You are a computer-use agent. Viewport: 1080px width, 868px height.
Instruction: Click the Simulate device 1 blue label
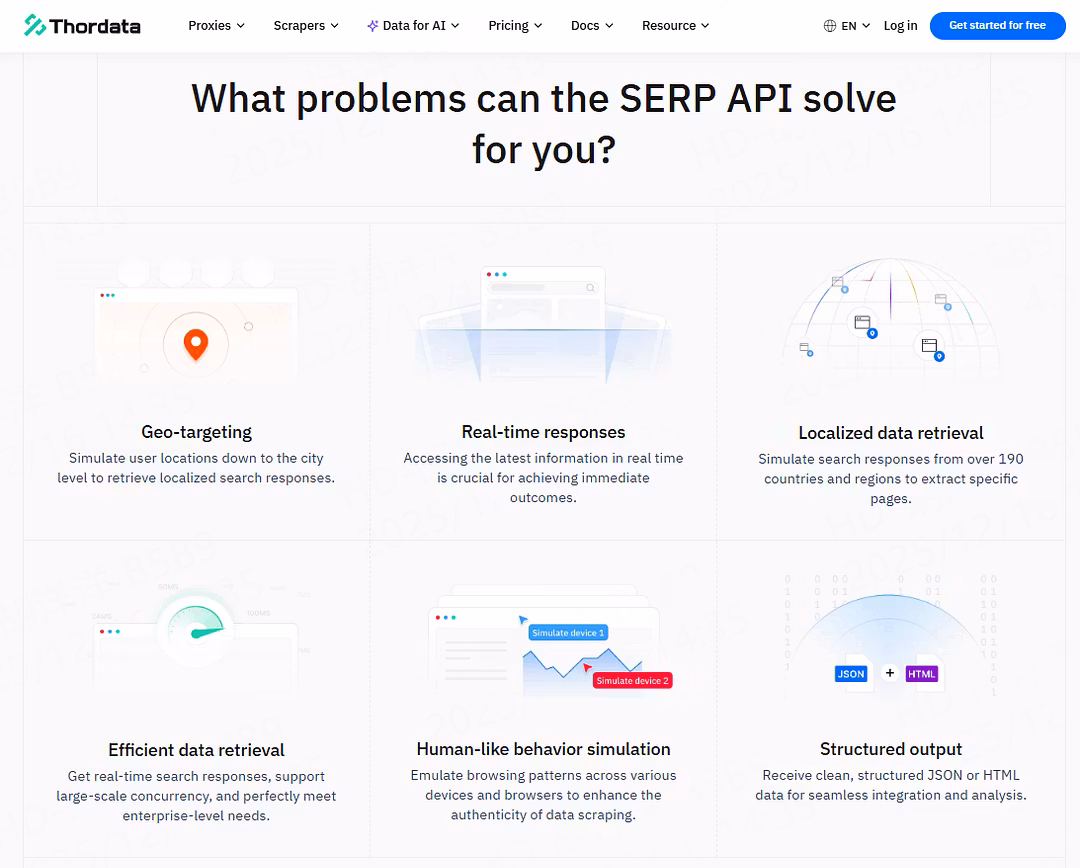(567, 633)
